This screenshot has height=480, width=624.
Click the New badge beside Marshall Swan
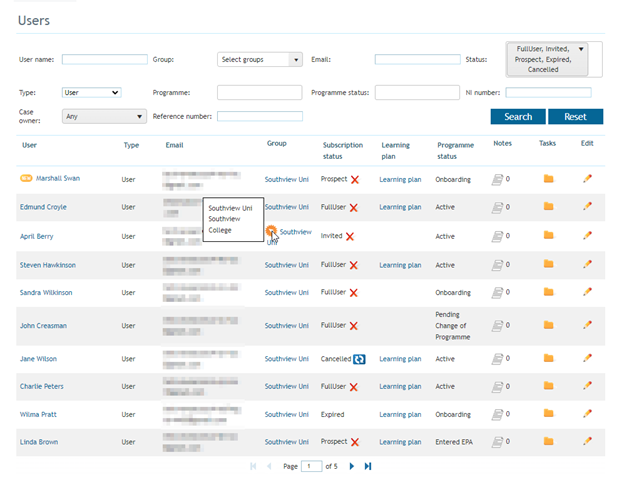[x=26, y=178]
